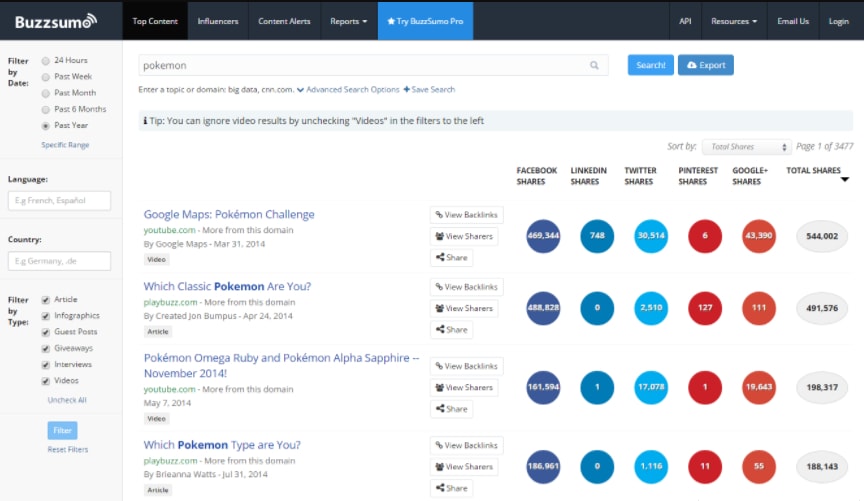Image resolution: width=864 pixels, height=501 pixels.
Task: Open the Content Alerts tab
Action: pos(284,21)
